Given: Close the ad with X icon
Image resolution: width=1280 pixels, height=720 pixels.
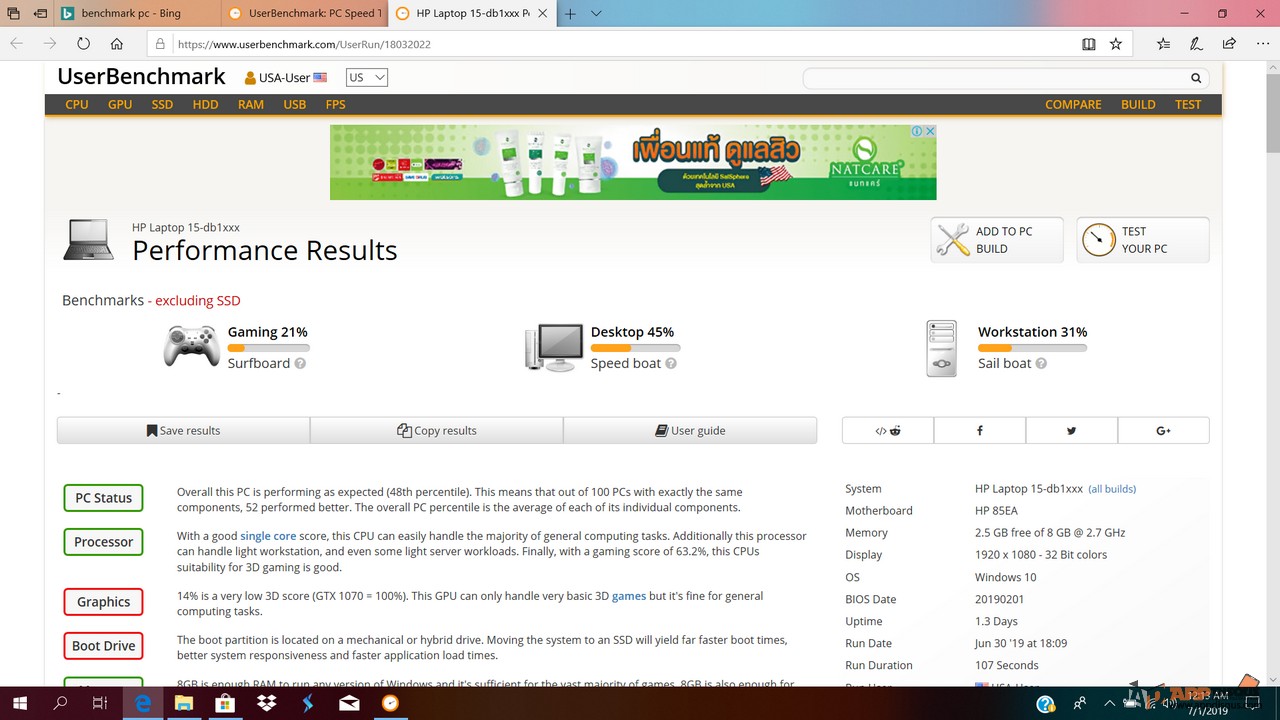Looking at the screenshot, I should click(930, 131).
